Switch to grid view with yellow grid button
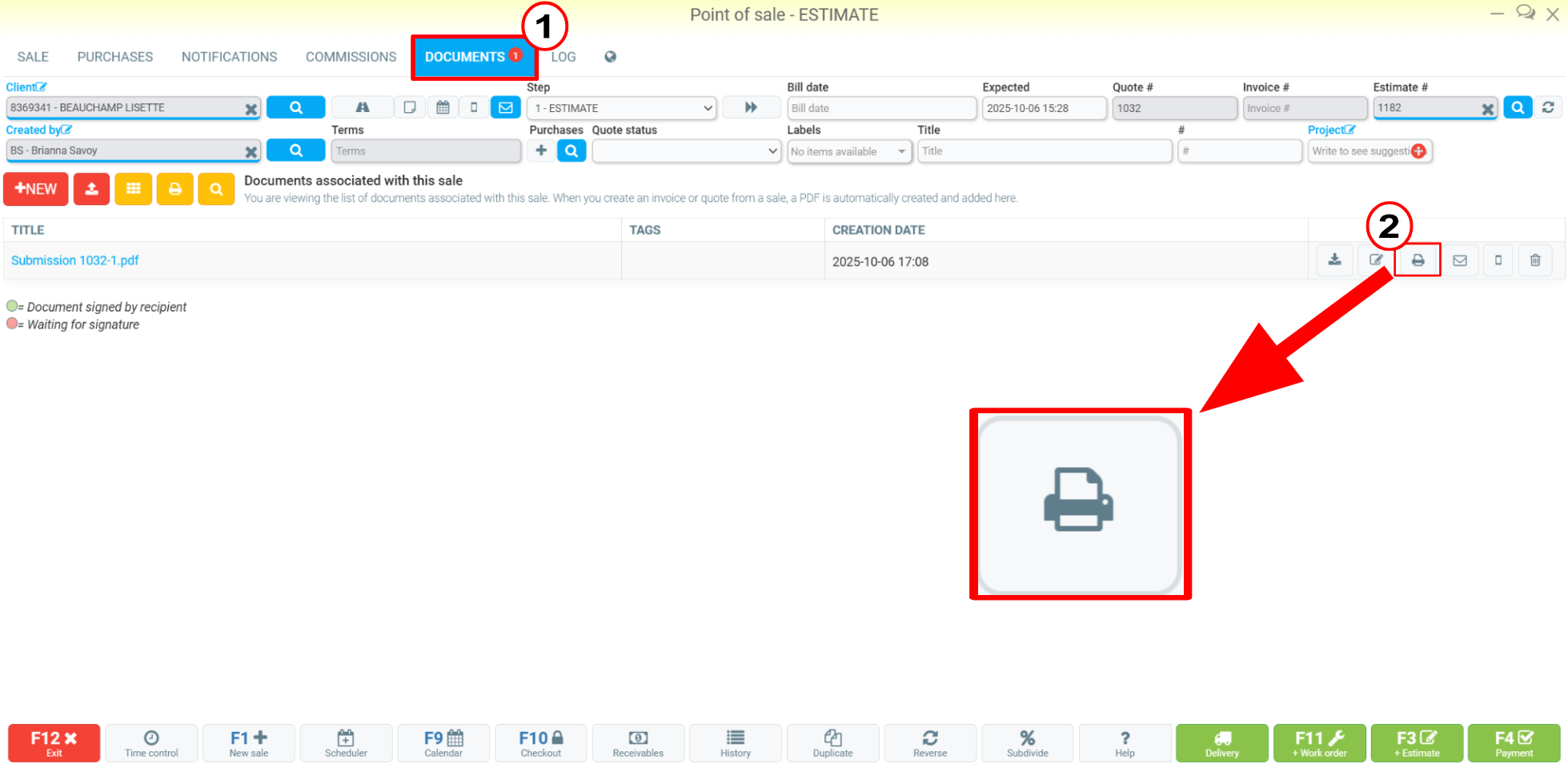Viewport: 1568px width, 768px height. tap(134, 189)
